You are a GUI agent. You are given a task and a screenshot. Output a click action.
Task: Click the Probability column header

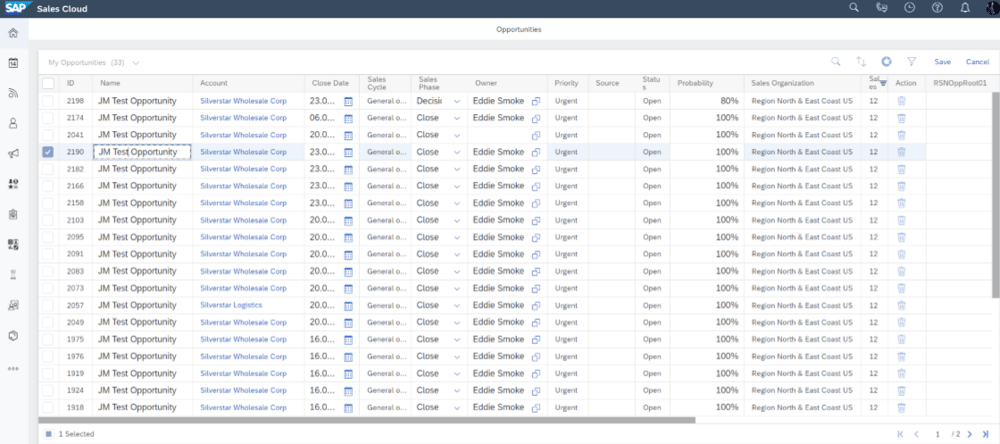707,84
